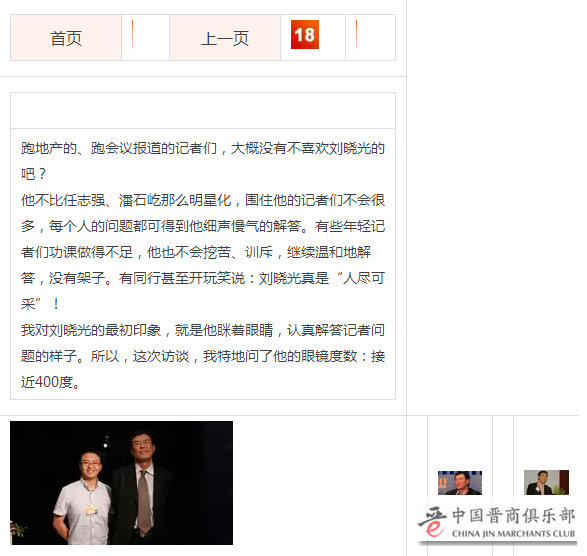Open the thumbnail of man gesturing beside plant
Screen dimensions: 587x556
coord(546,483)
